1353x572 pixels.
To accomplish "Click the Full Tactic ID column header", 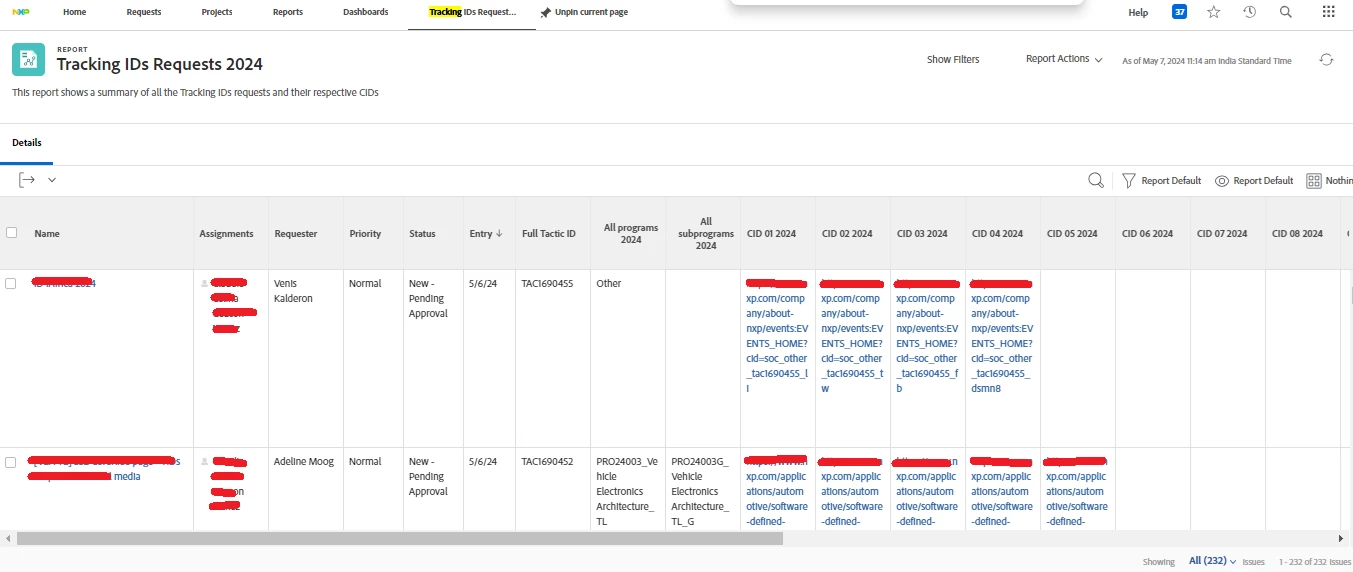I will [549, 234].
